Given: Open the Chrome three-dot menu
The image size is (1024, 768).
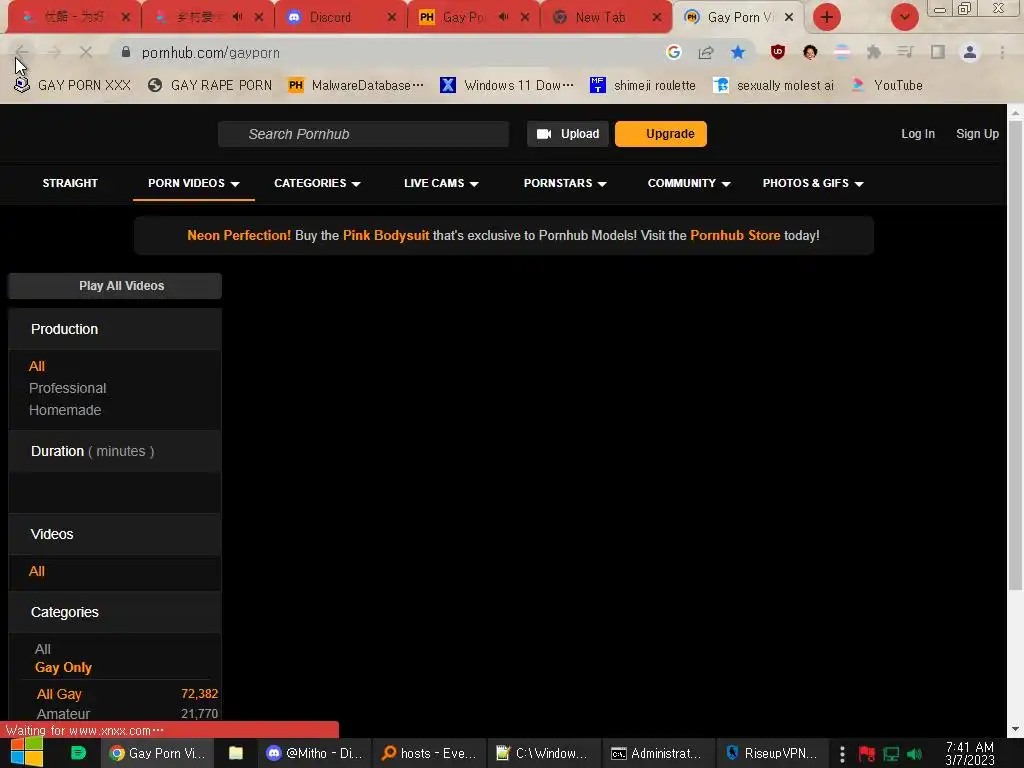Looking at the screenshot, I should 1002,52.
